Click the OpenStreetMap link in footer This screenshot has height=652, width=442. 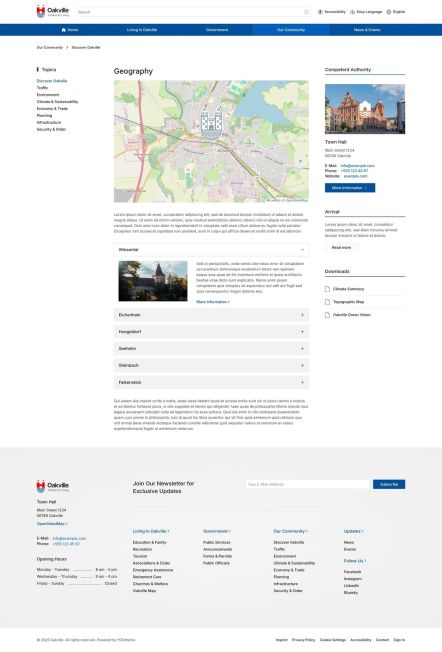52,524
